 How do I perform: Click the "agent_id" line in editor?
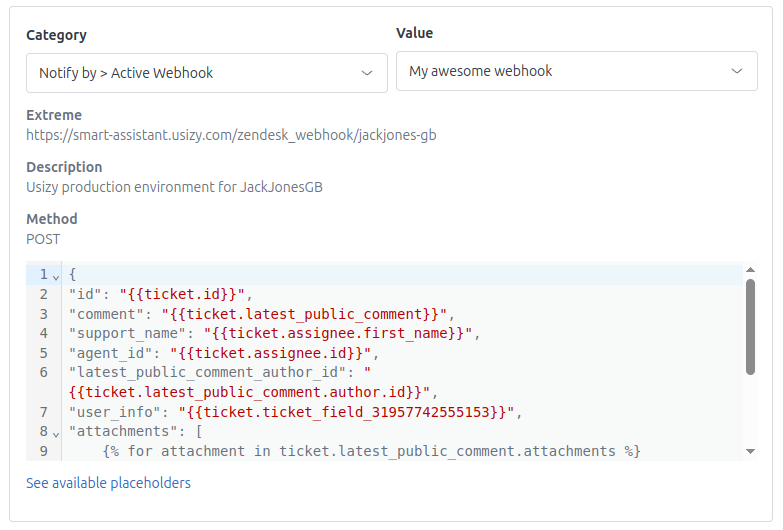pos(224,353)
